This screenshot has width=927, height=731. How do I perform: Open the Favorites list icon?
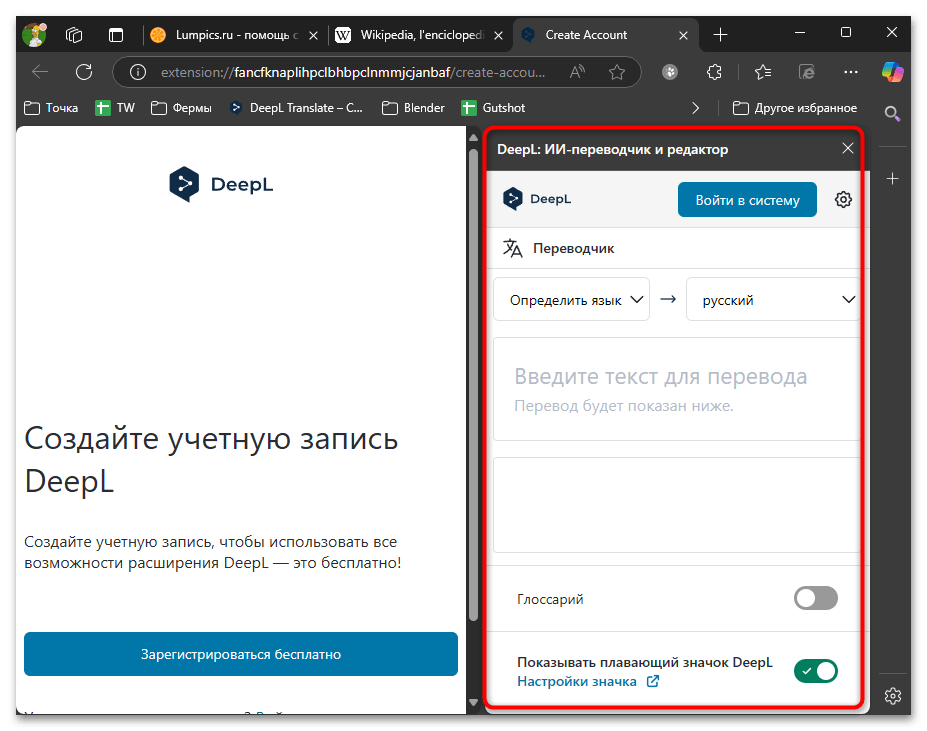tap(763, 72)
